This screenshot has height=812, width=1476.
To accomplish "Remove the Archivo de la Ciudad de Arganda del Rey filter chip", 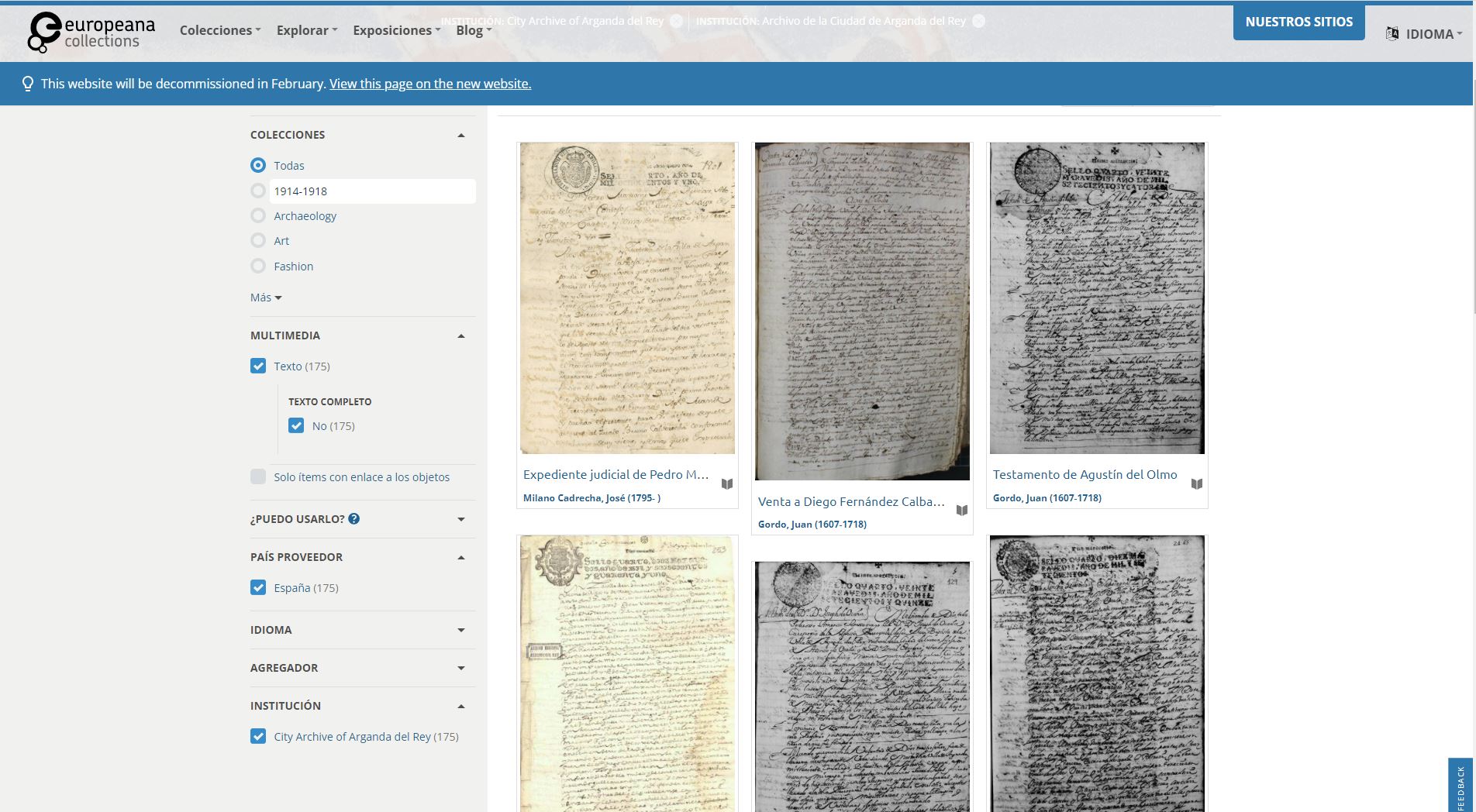I will (979, 21).
